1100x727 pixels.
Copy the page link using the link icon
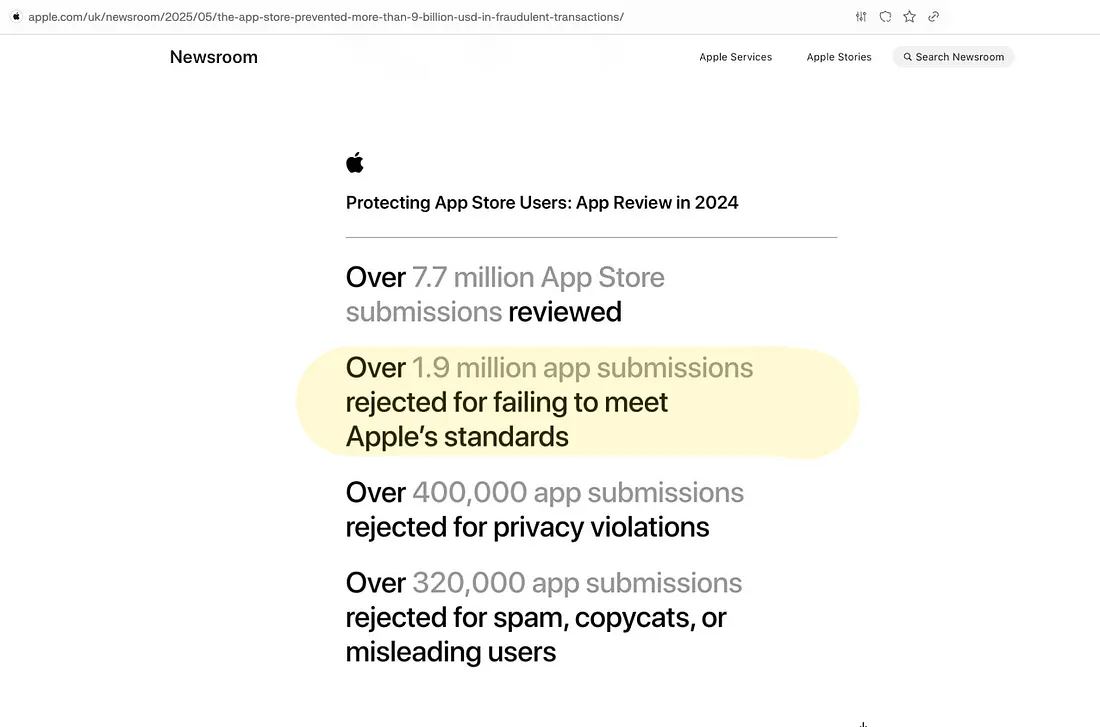click(933, 16)
